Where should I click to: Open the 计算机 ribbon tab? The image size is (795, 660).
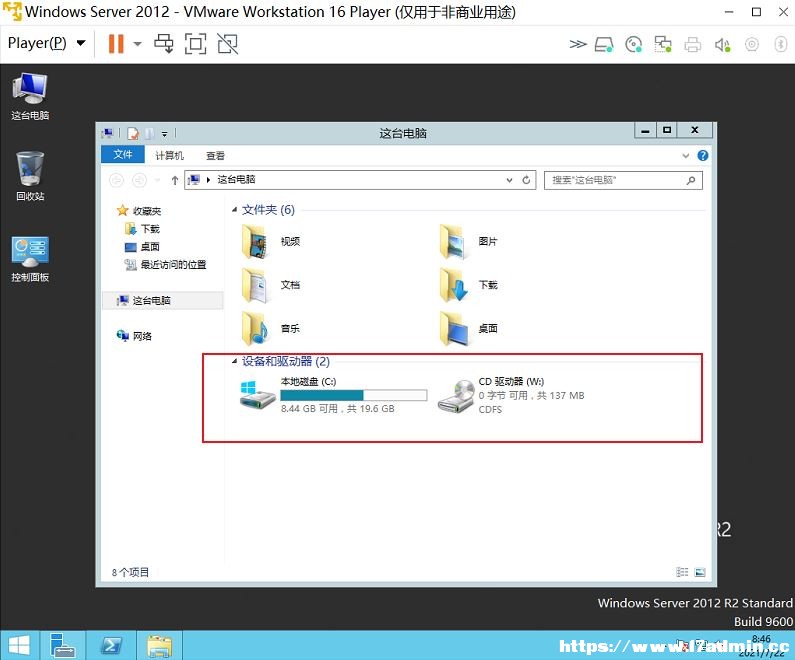169,155
